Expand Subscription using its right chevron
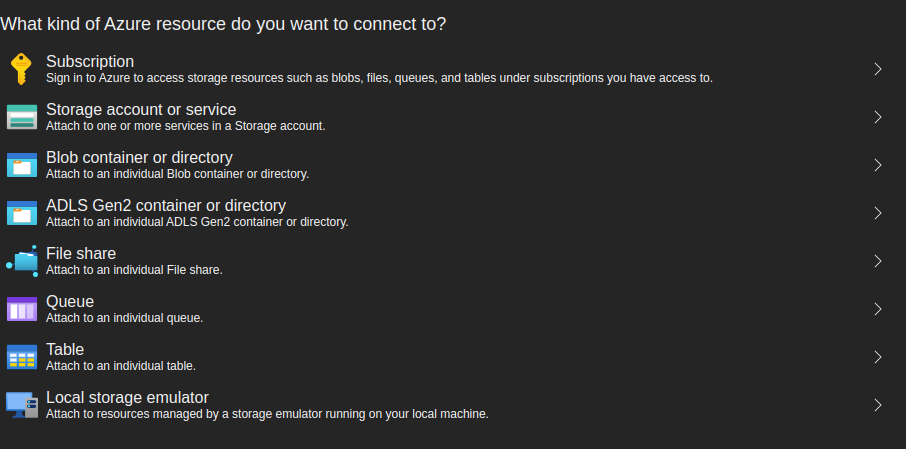 tap(877, 69)
